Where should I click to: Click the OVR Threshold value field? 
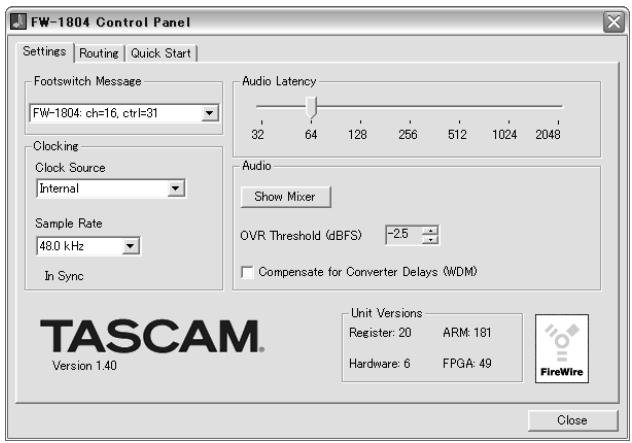(404, 234)
